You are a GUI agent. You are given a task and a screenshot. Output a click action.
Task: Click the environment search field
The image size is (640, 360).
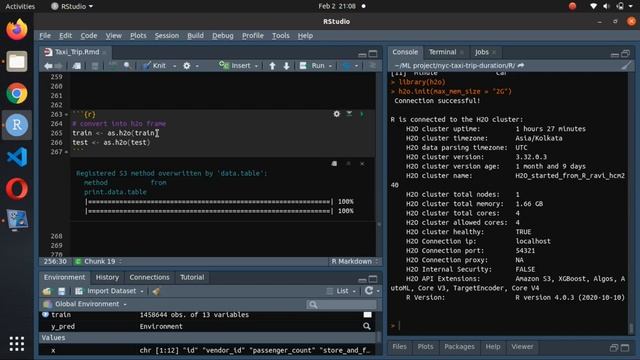tap(342, 304)
